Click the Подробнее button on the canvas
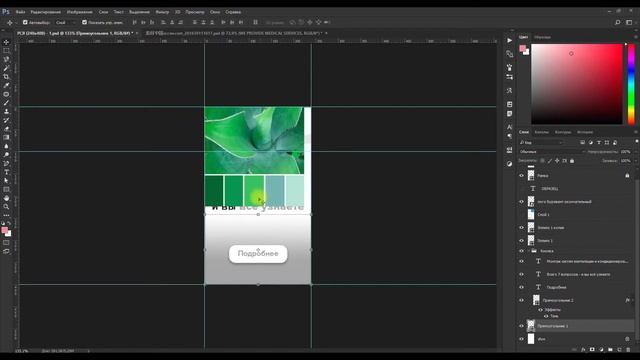This screenshot has width=640, height=360. click(x=258, y=253)
